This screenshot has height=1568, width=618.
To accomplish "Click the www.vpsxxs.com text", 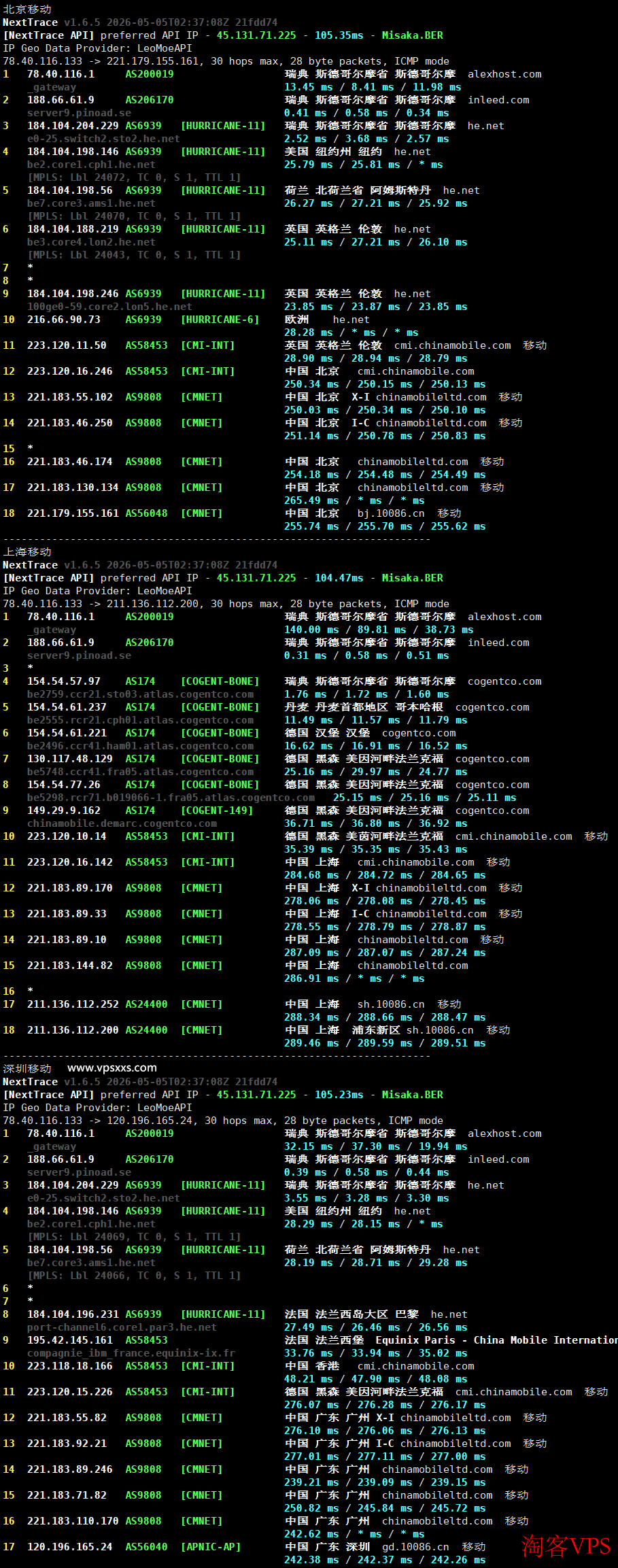I will point(112,1068).
